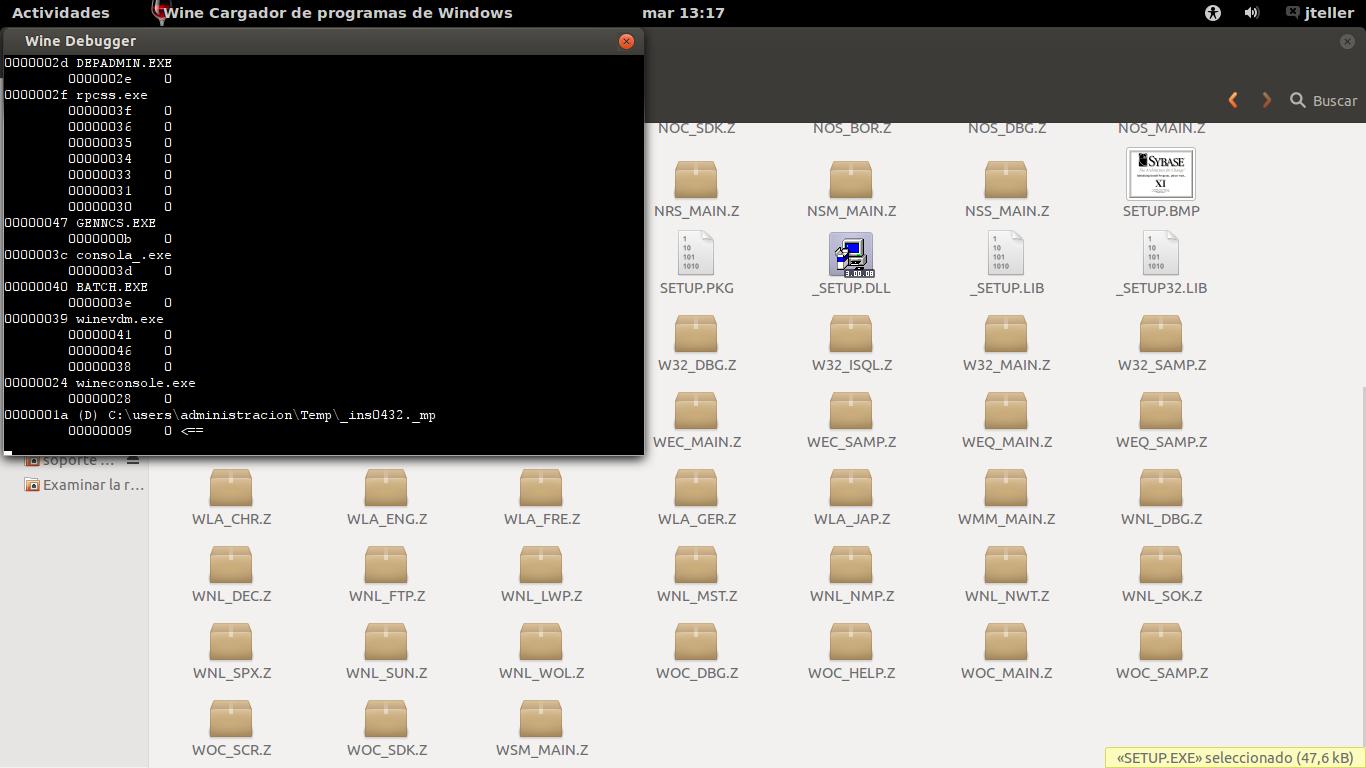Select the WNL_NWT.Z archive icon
Image resolution: width=1366 pixels, height=768 pixels.
1006,565
